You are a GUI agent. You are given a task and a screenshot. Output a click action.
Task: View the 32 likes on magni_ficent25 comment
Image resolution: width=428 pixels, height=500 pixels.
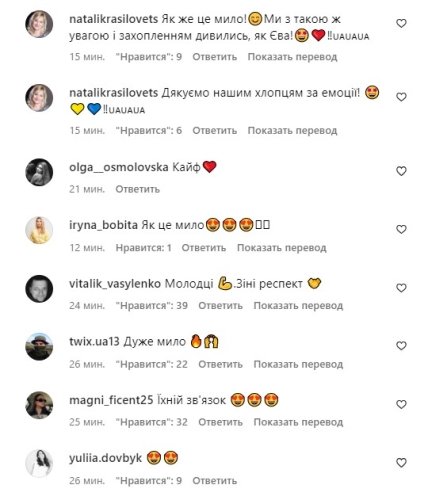click(x=152, y=422)
